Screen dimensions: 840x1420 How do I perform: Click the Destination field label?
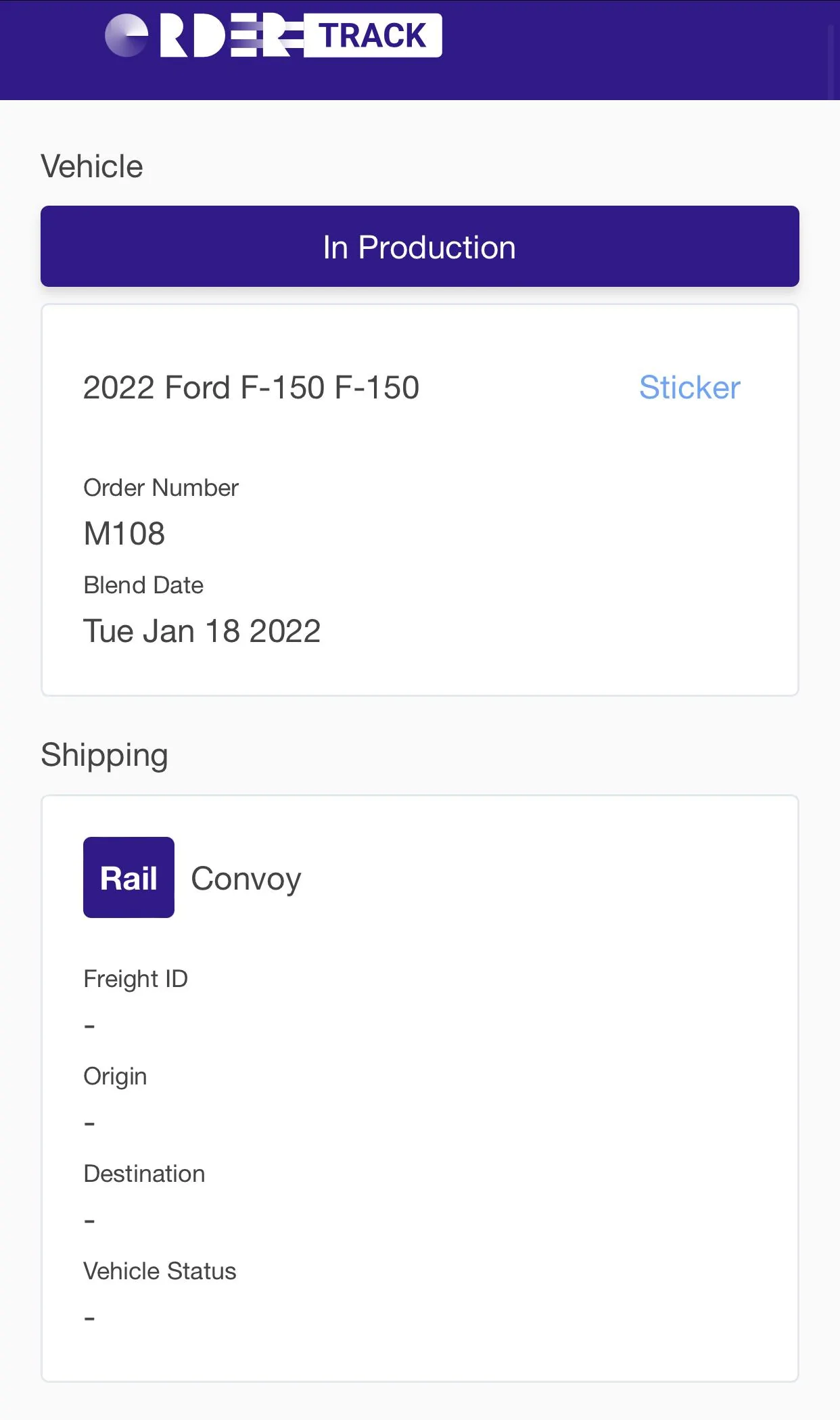(144, 1174)
